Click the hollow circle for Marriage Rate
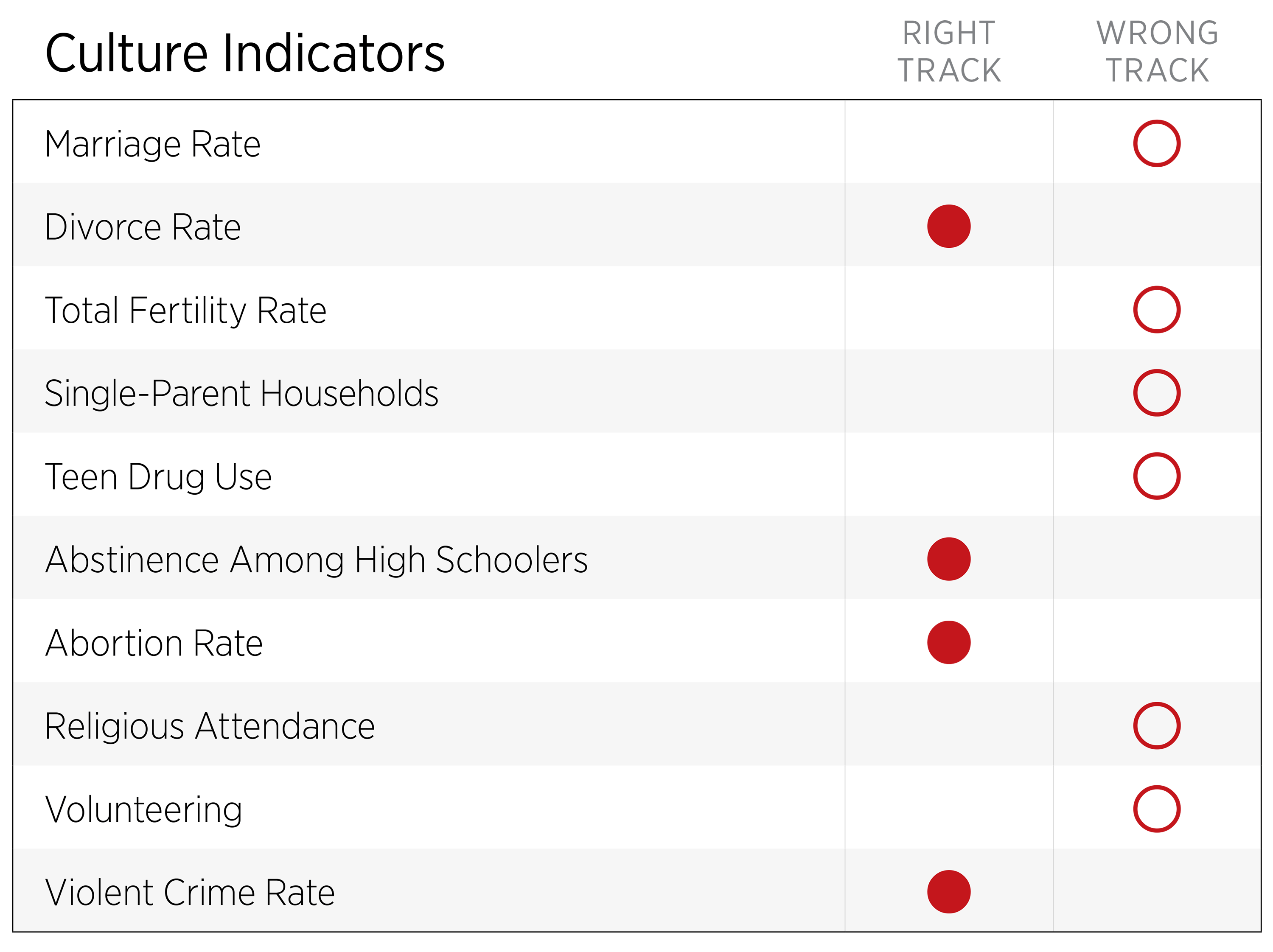This screenshot has width=1273, height=952. [x=1156, y=143]
